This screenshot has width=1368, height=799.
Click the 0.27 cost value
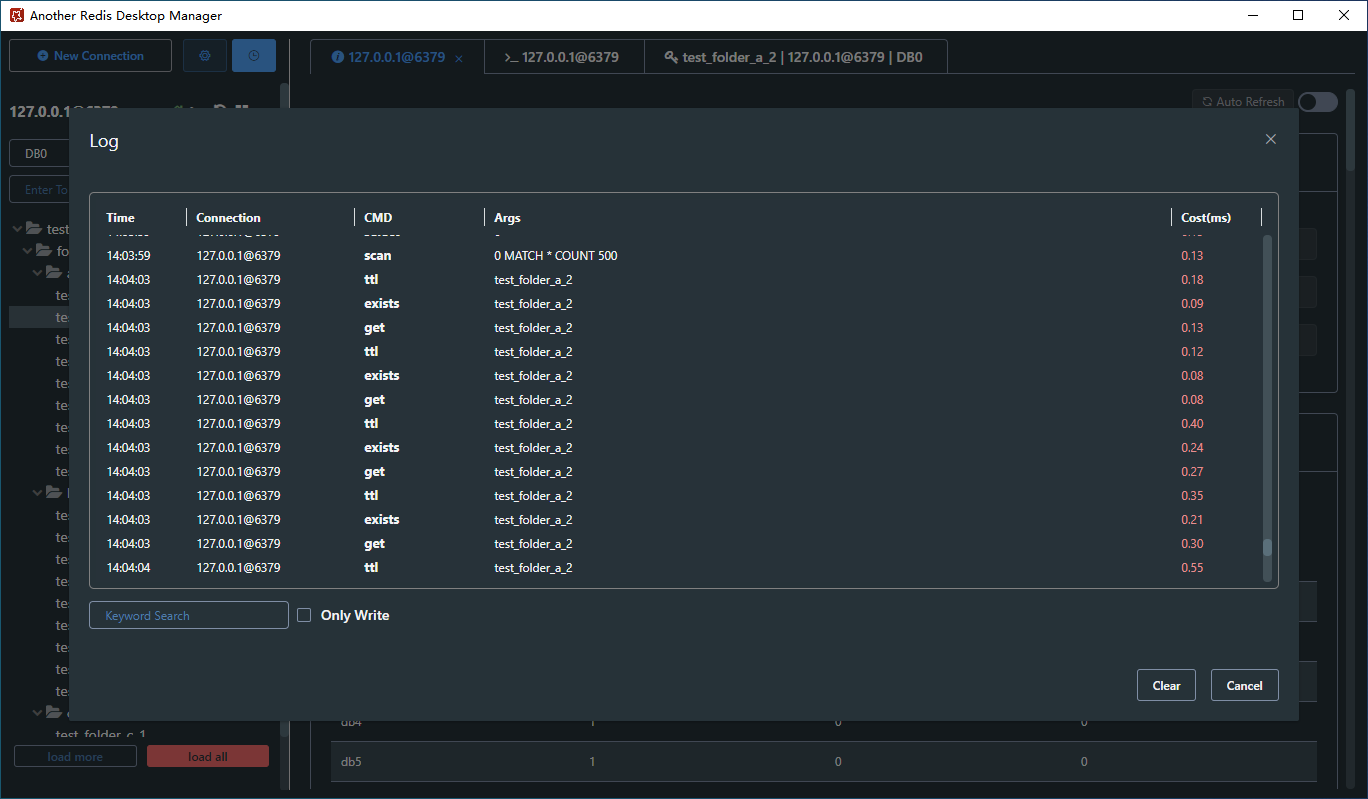coord(1192,472)
